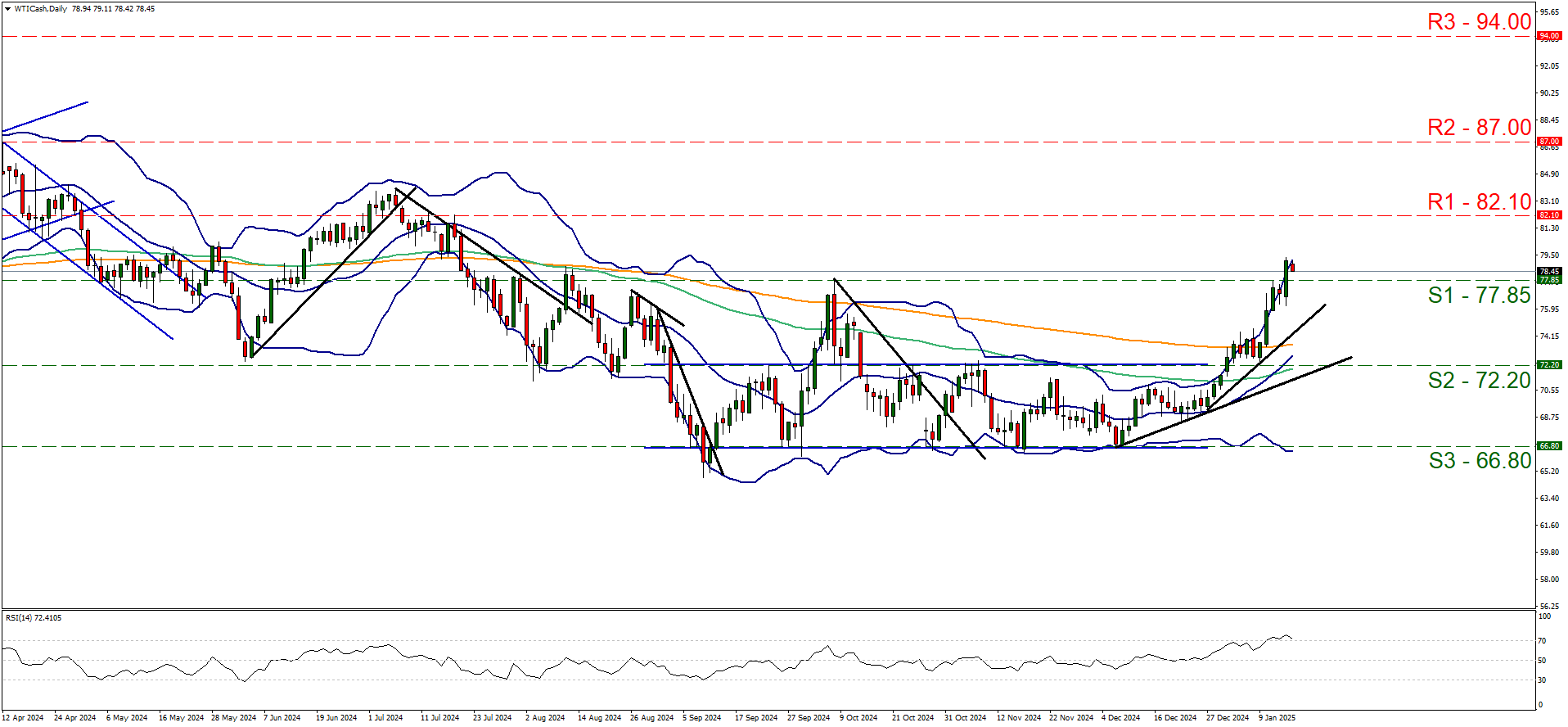Click the 5 Sep 2024 date label
The height and width of the screenshot is (727, 1568).
point(702,718)
